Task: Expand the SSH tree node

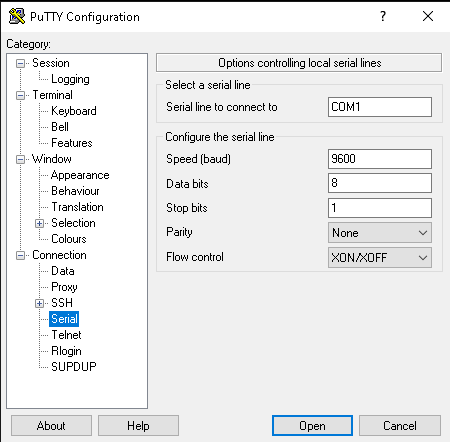Action: [39, 303]
